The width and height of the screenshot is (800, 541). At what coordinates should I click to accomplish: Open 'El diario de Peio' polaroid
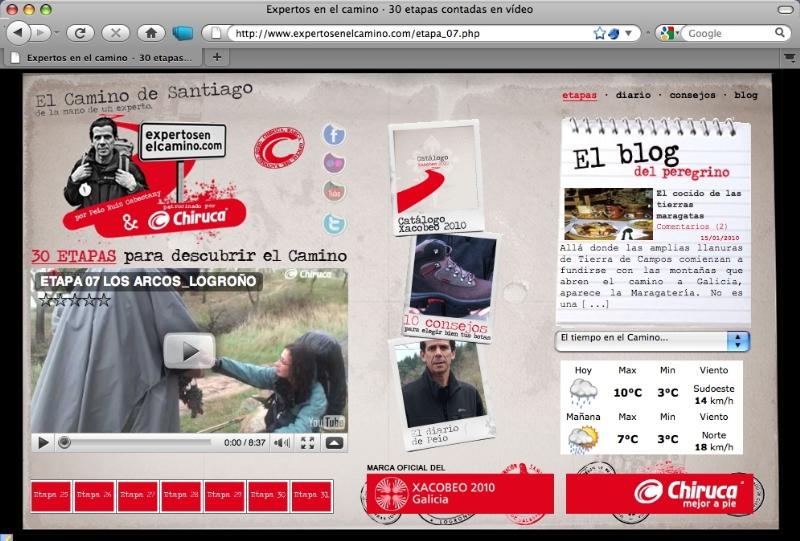tap(441, 394)
